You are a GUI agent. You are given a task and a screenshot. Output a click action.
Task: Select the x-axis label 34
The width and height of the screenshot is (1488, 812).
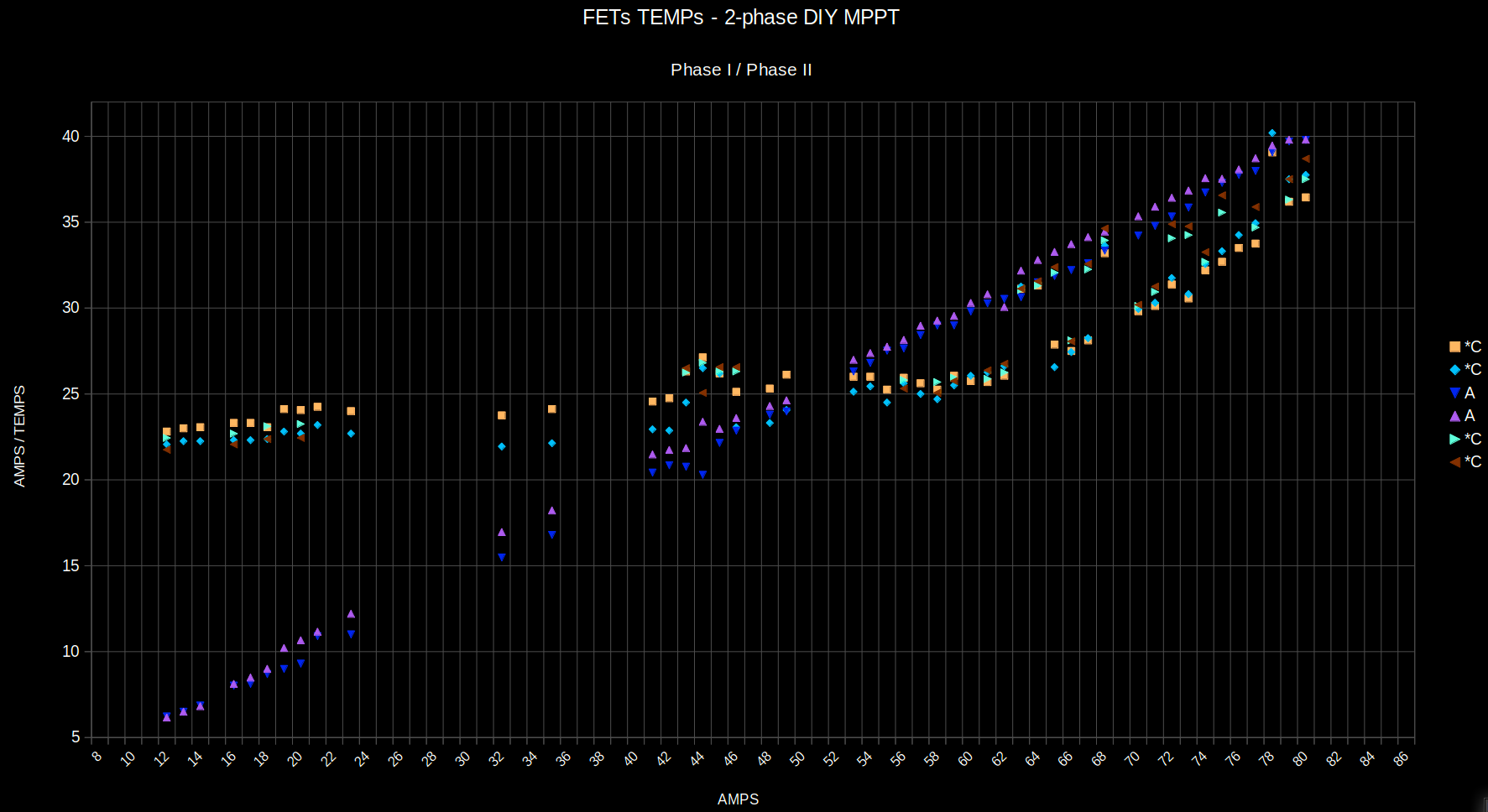point(530,759)
